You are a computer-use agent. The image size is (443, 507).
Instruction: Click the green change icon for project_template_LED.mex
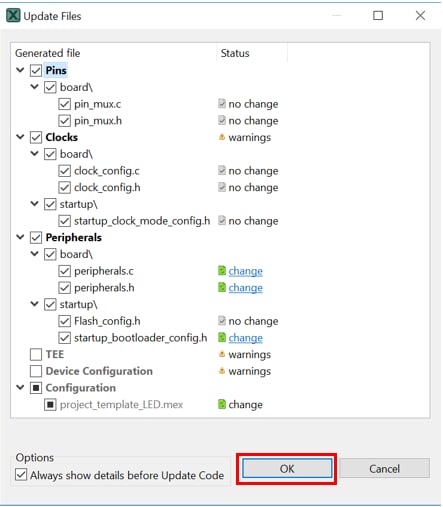coord(222,404)
